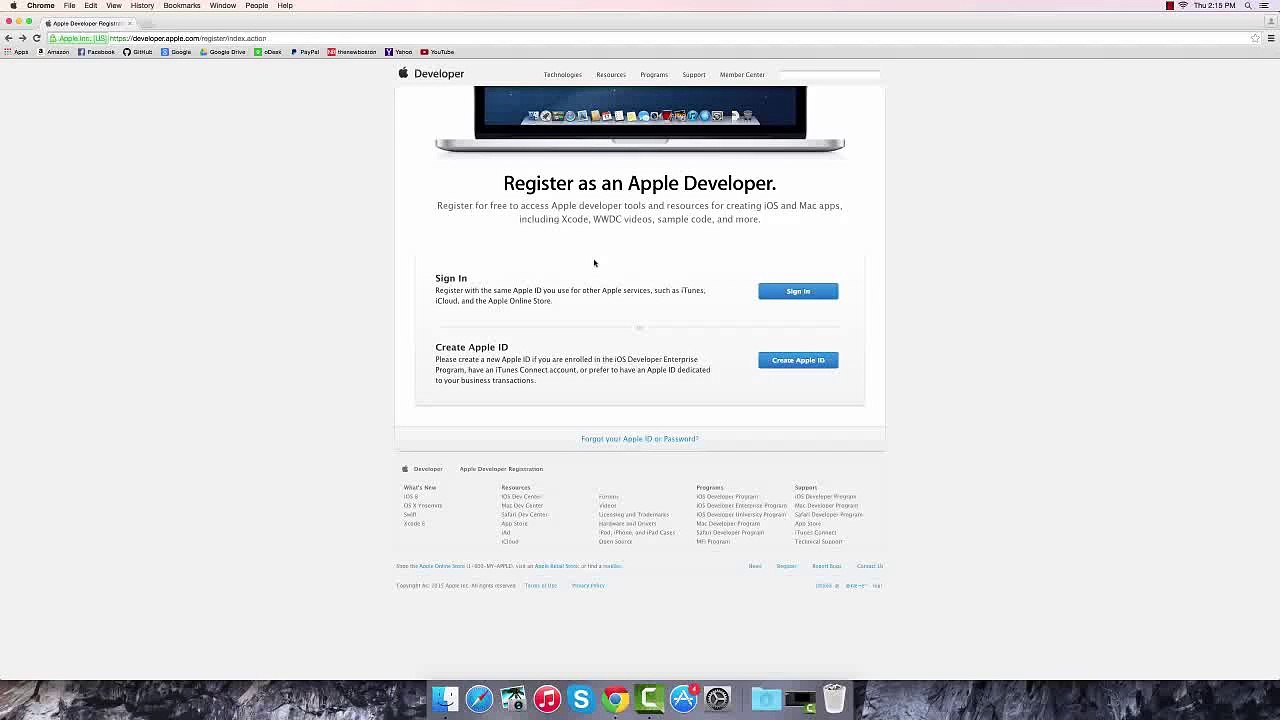Go to Support in the header
The image size is (1280, 720).
click(x=694, y=75)
